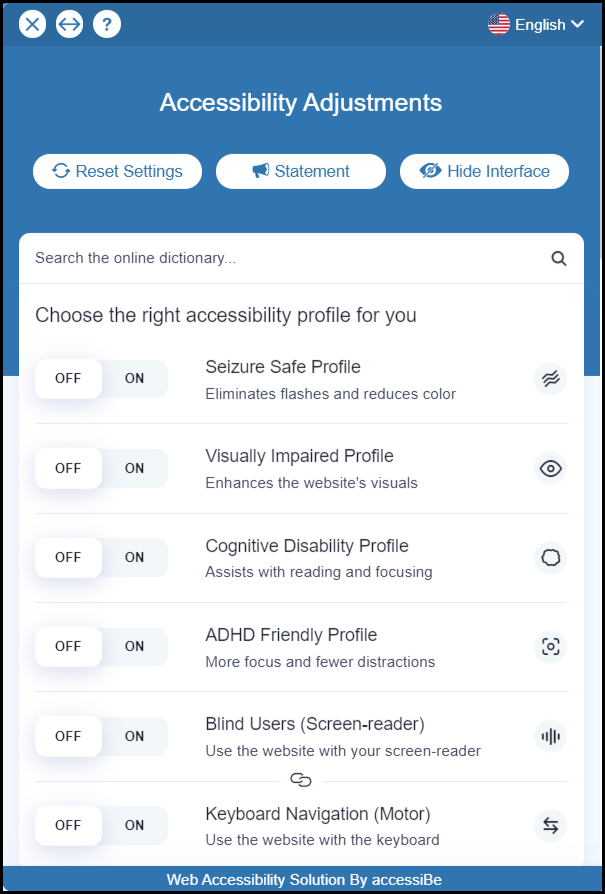This screenshot has width=605, height=894.
Task: Open the English language dropdown
Action: [536, 25]
